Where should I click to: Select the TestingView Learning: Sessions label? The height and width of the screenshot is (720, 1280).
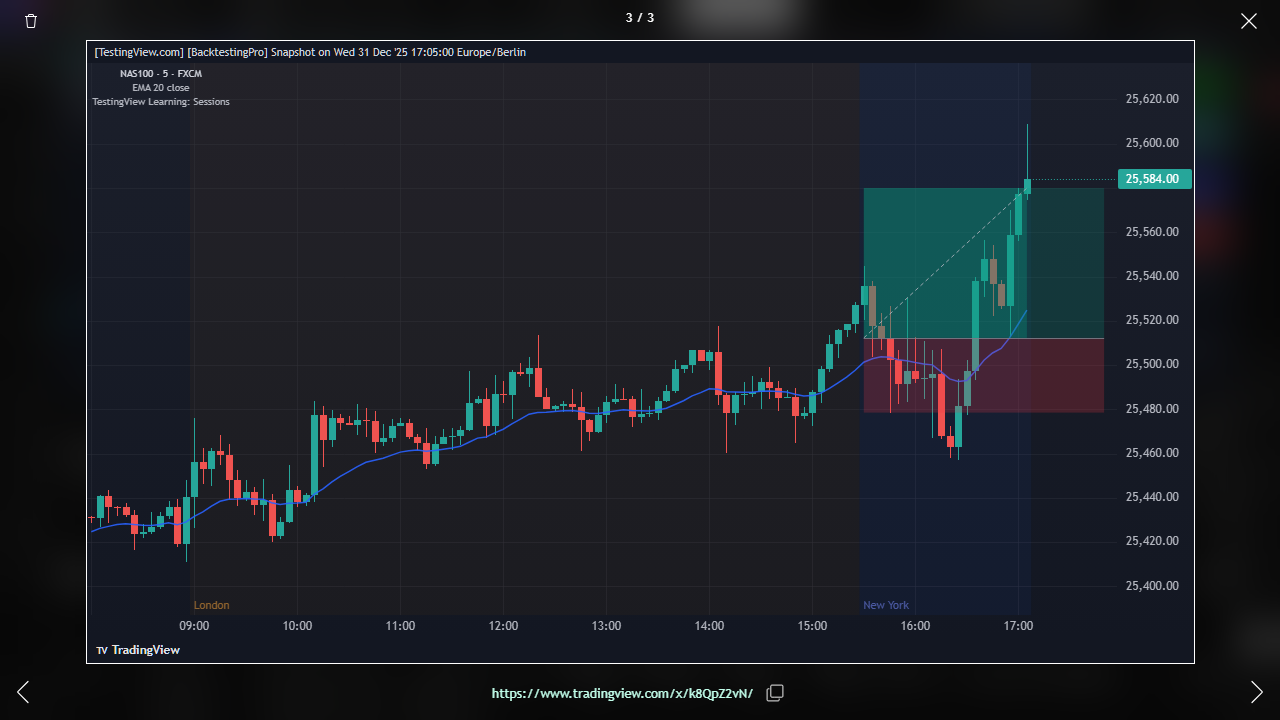click(161, 102)
